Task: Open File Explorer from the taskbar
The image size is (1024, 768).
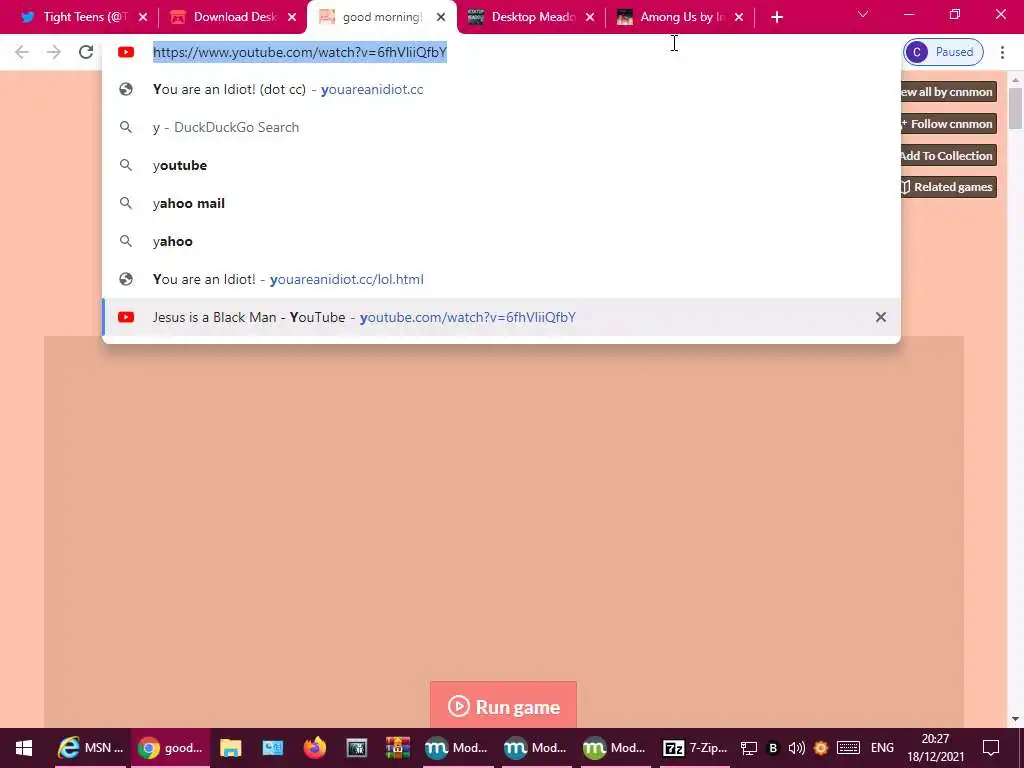Action: point(231,748)
